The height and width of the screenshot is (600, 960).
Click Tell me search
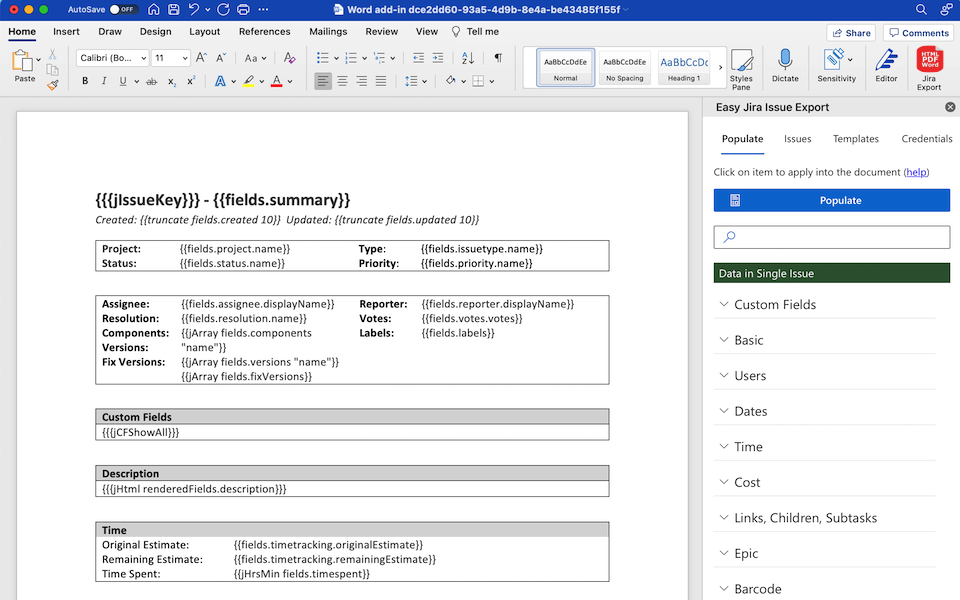tap(476, 31)
